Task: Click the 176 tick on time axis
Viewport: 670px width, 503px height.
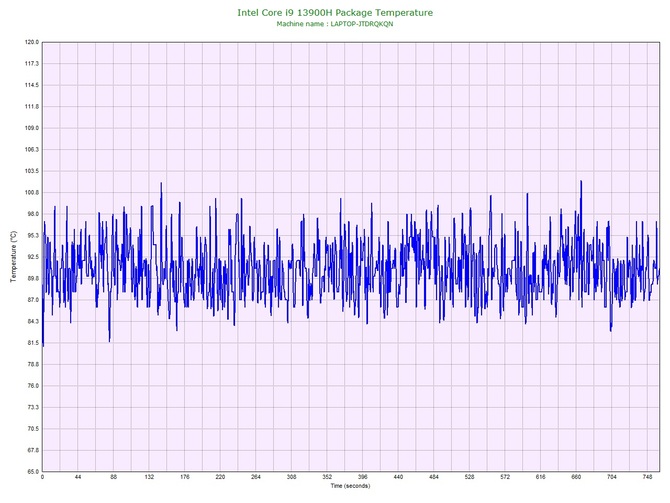Action: tap(185, 477)
